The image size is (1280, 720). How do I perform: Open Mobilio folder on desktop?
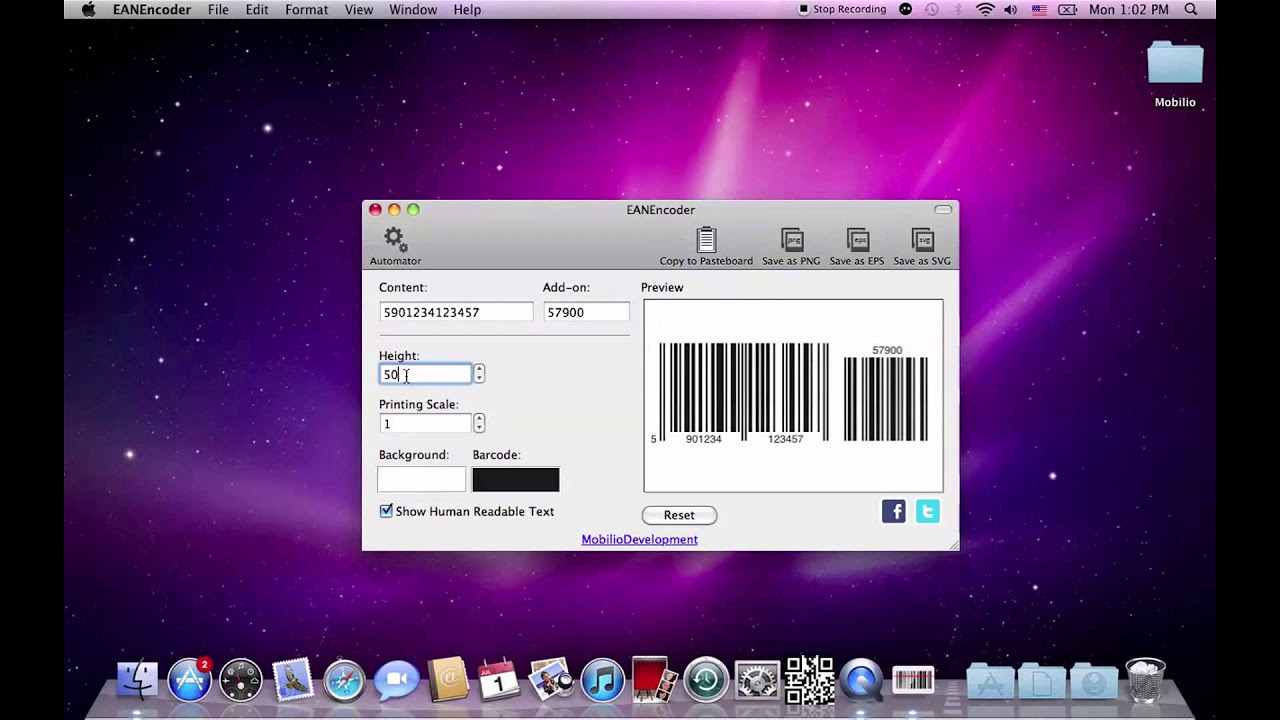pos(1175,64)
